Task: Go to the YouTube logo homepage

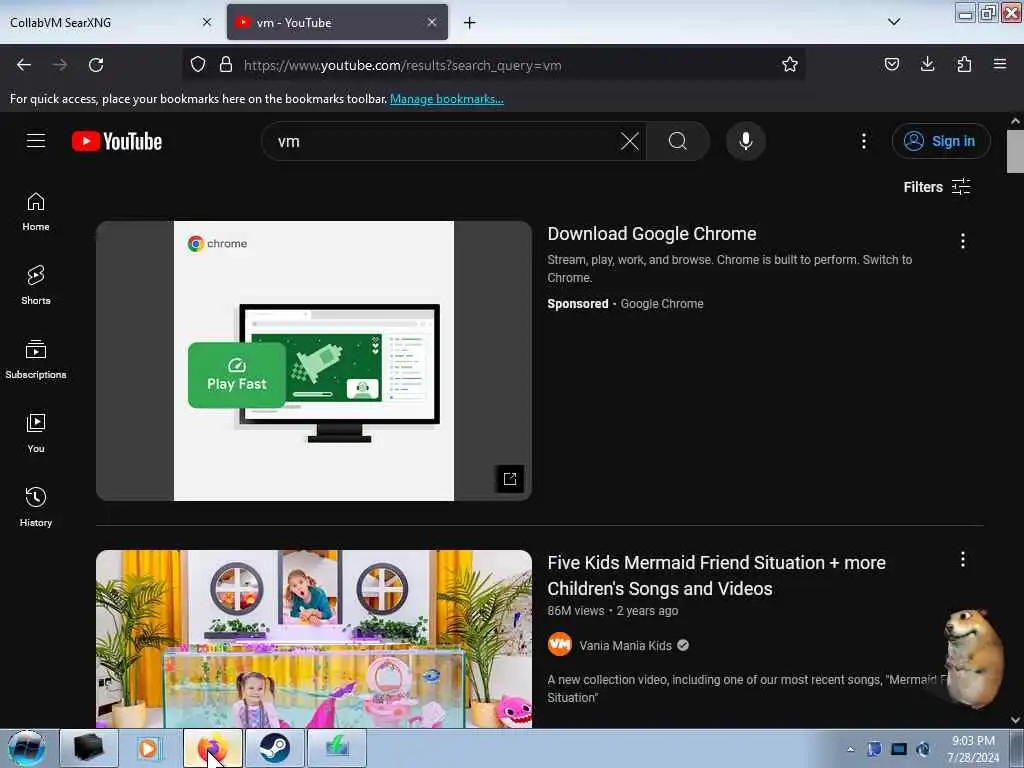Action: (117, 141)
